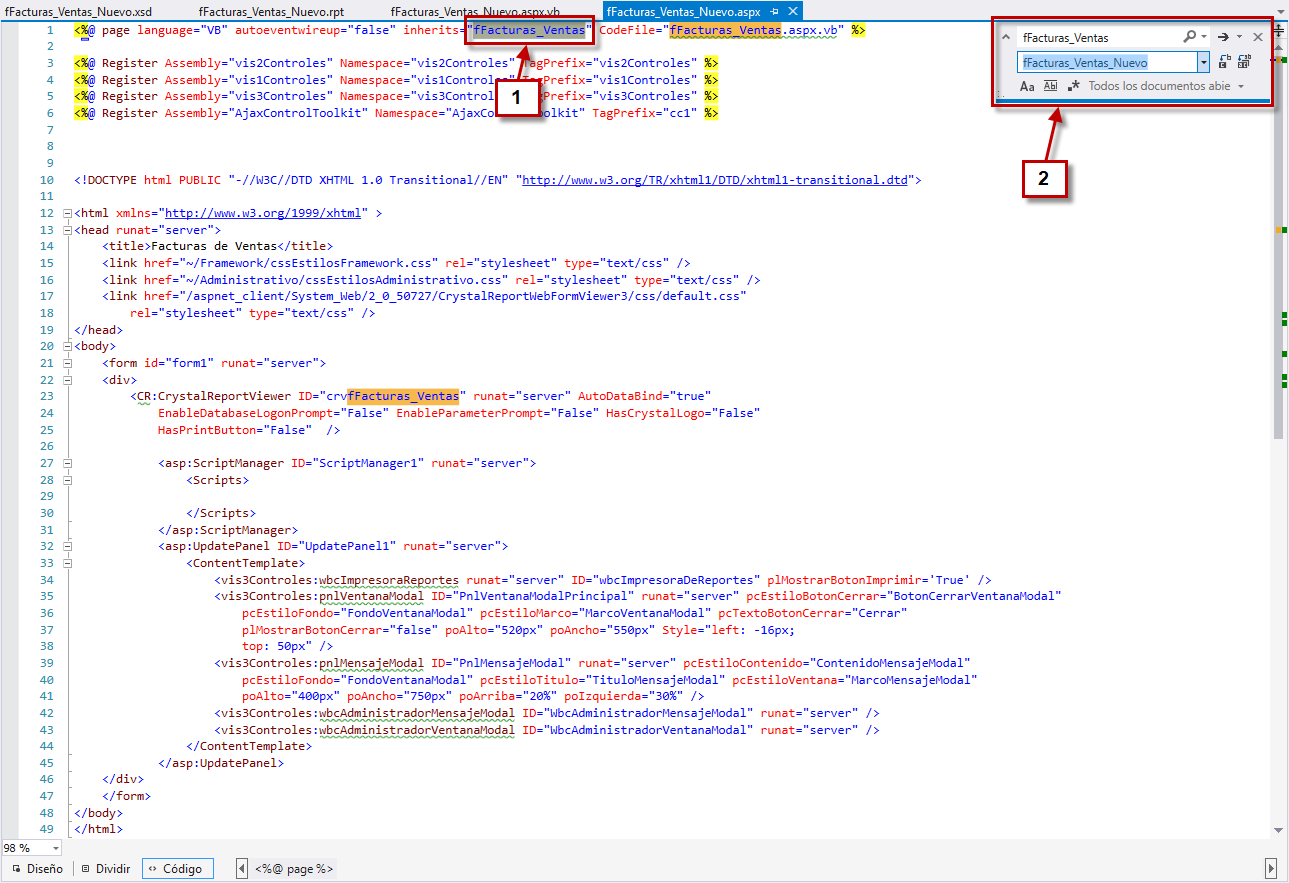1289x883 pixels.
Task: Switch to fFacturas_Ventas_Nuevo.rpt tab
Action: tap(271, 11)
